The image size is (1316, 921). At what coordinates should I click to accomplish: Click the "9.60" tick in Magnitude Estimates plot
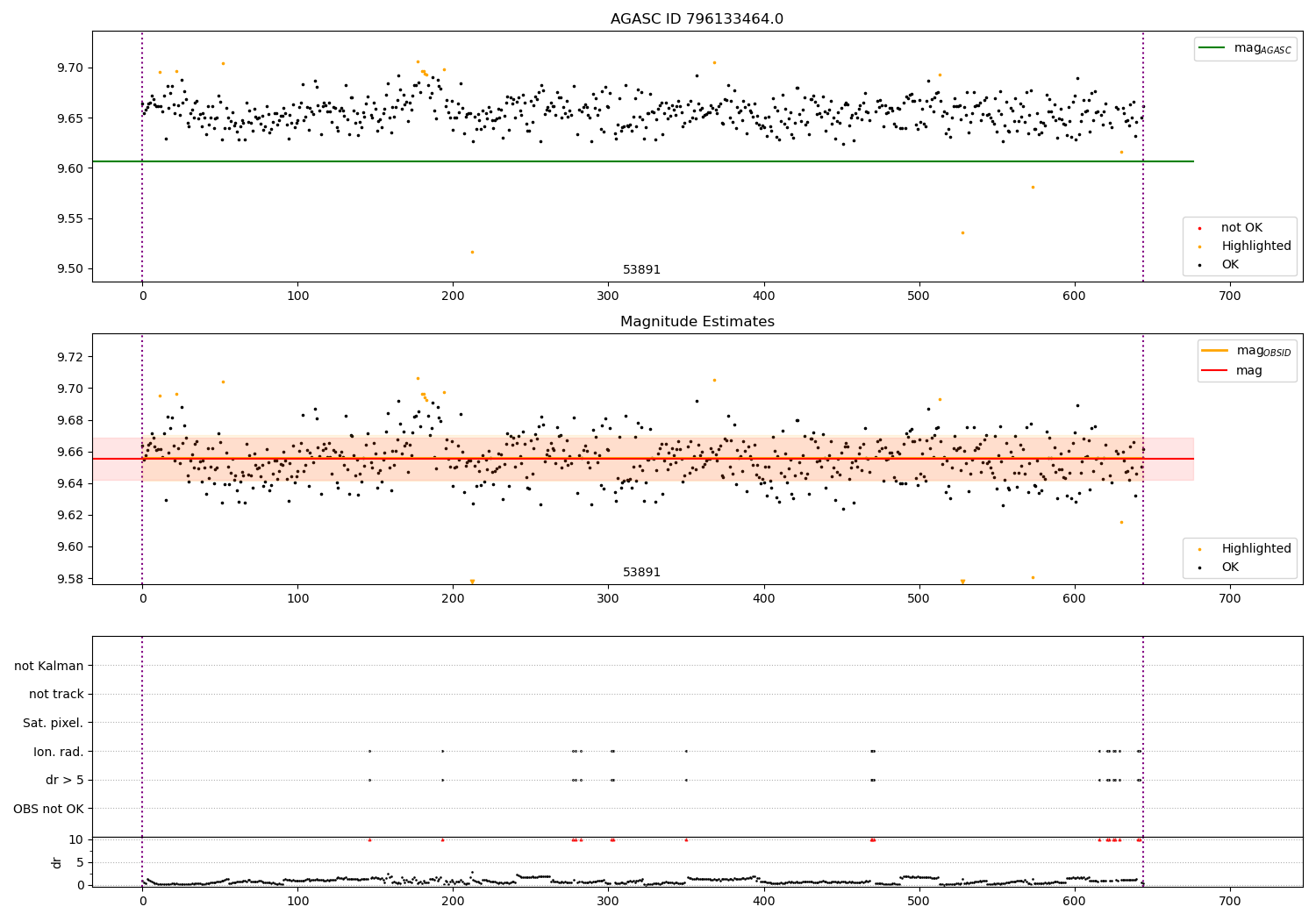[x=68, y=546]
